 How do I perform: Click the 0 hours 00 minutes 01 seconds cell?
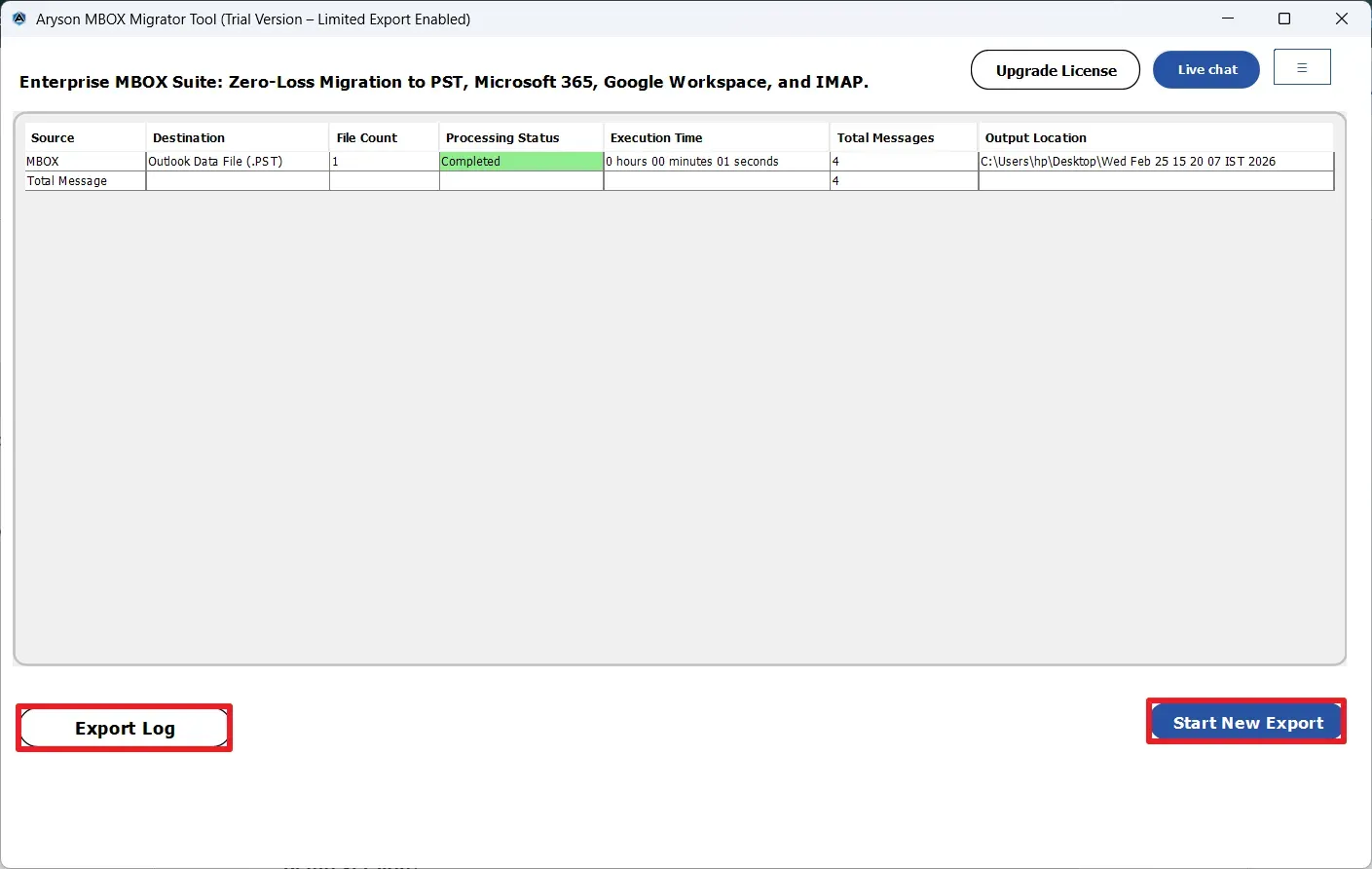[x=717, y=162]
